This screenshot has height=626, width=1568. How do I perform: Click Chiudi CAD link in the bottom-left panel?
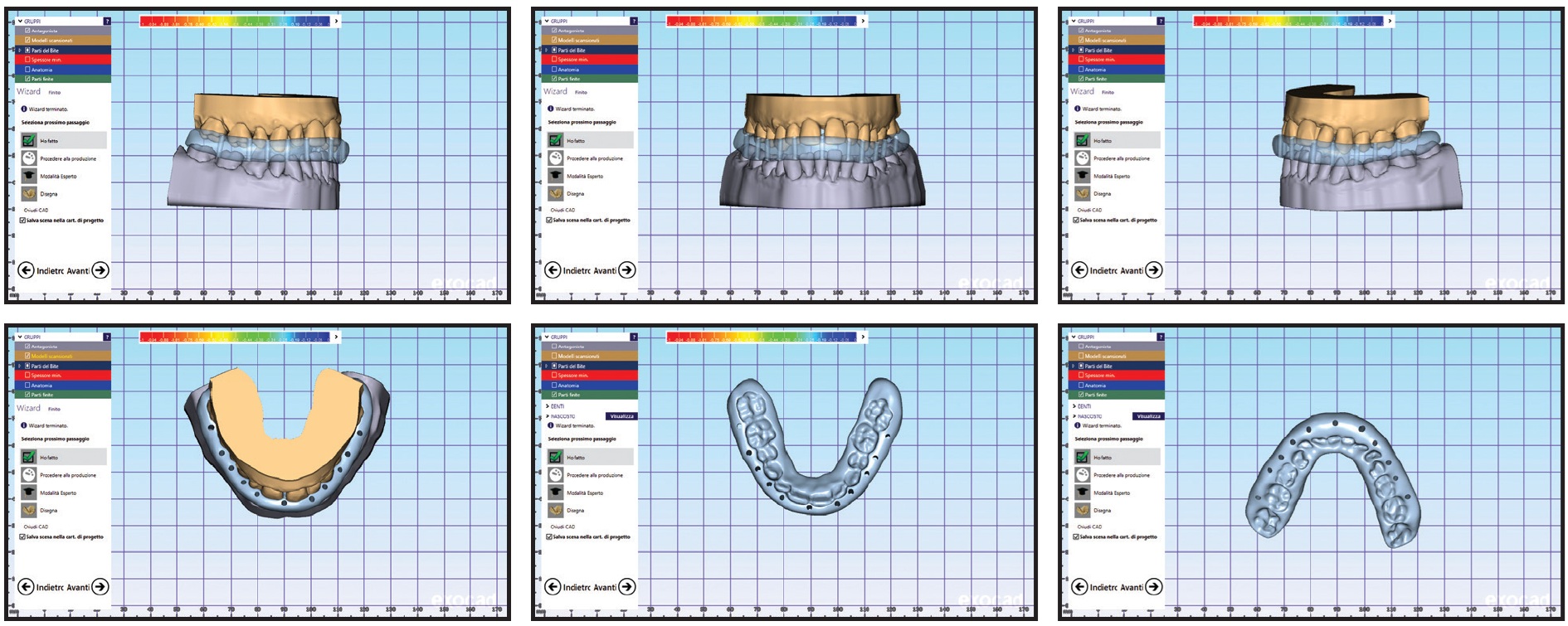tap(36, 527)
